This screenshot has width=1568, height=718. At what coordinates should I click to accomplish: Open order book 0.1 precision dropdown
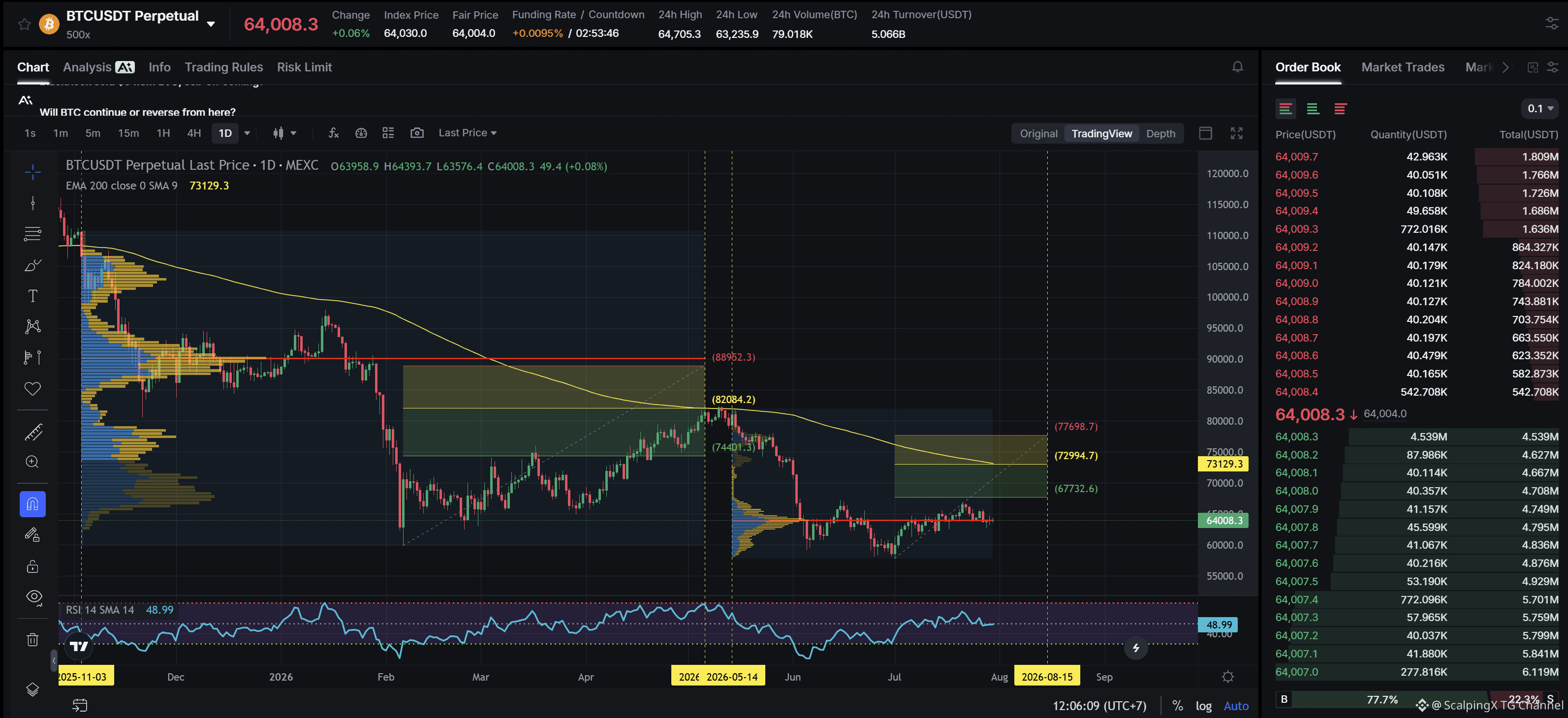(1540, 108)
